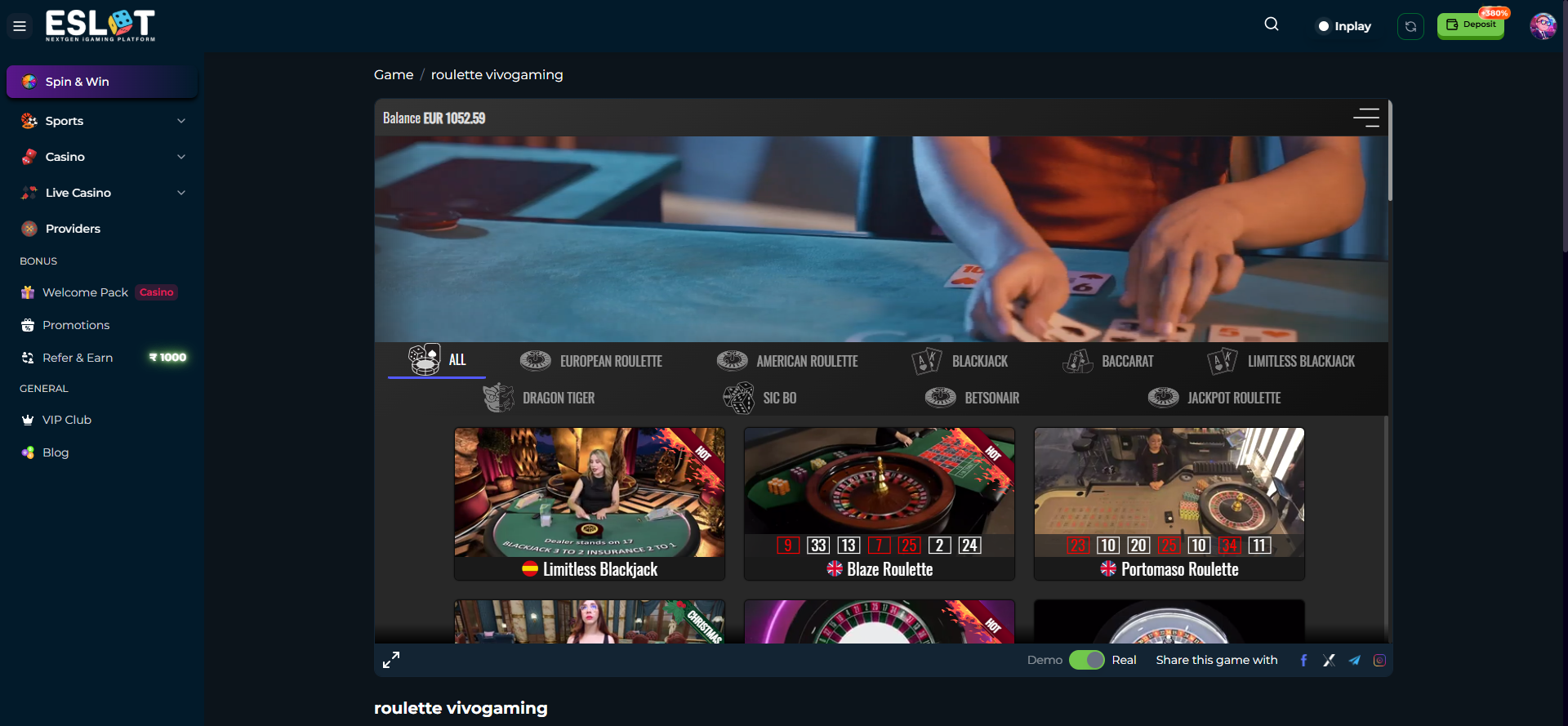This screenshot has width=1568, height=726.
Task: Click the Real mode label
Action: [1124, 660]
